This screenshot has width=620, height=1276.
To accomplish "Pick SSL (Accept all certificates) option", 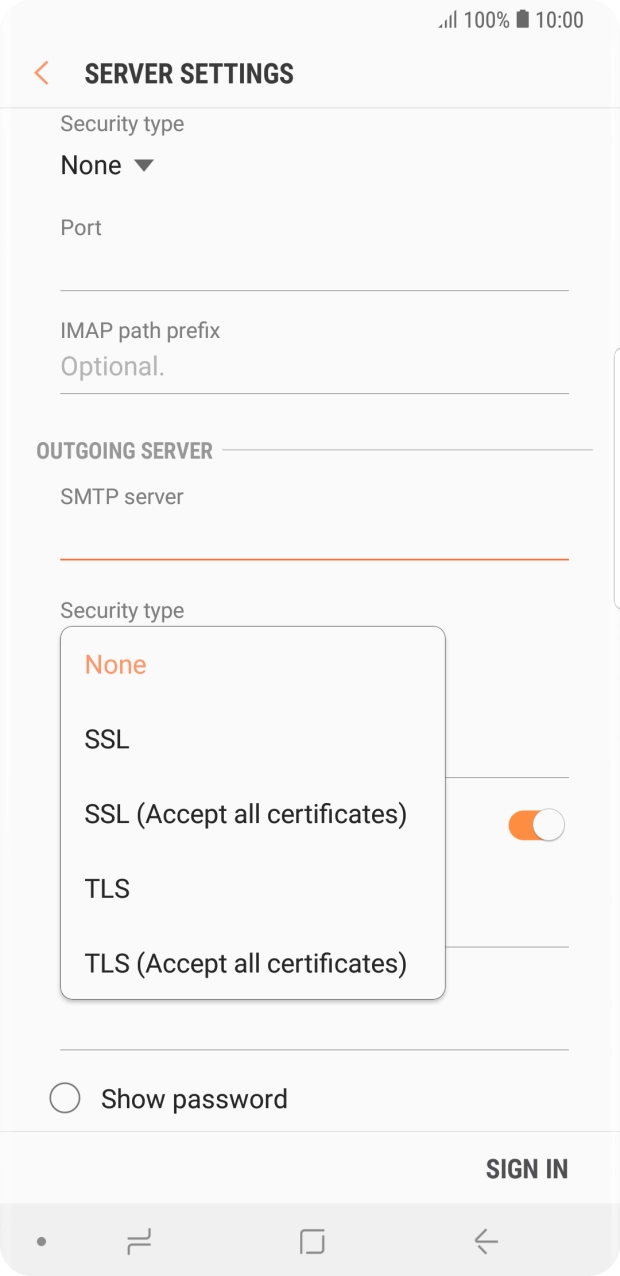I will pyautogui.click(x=246, y=814).
